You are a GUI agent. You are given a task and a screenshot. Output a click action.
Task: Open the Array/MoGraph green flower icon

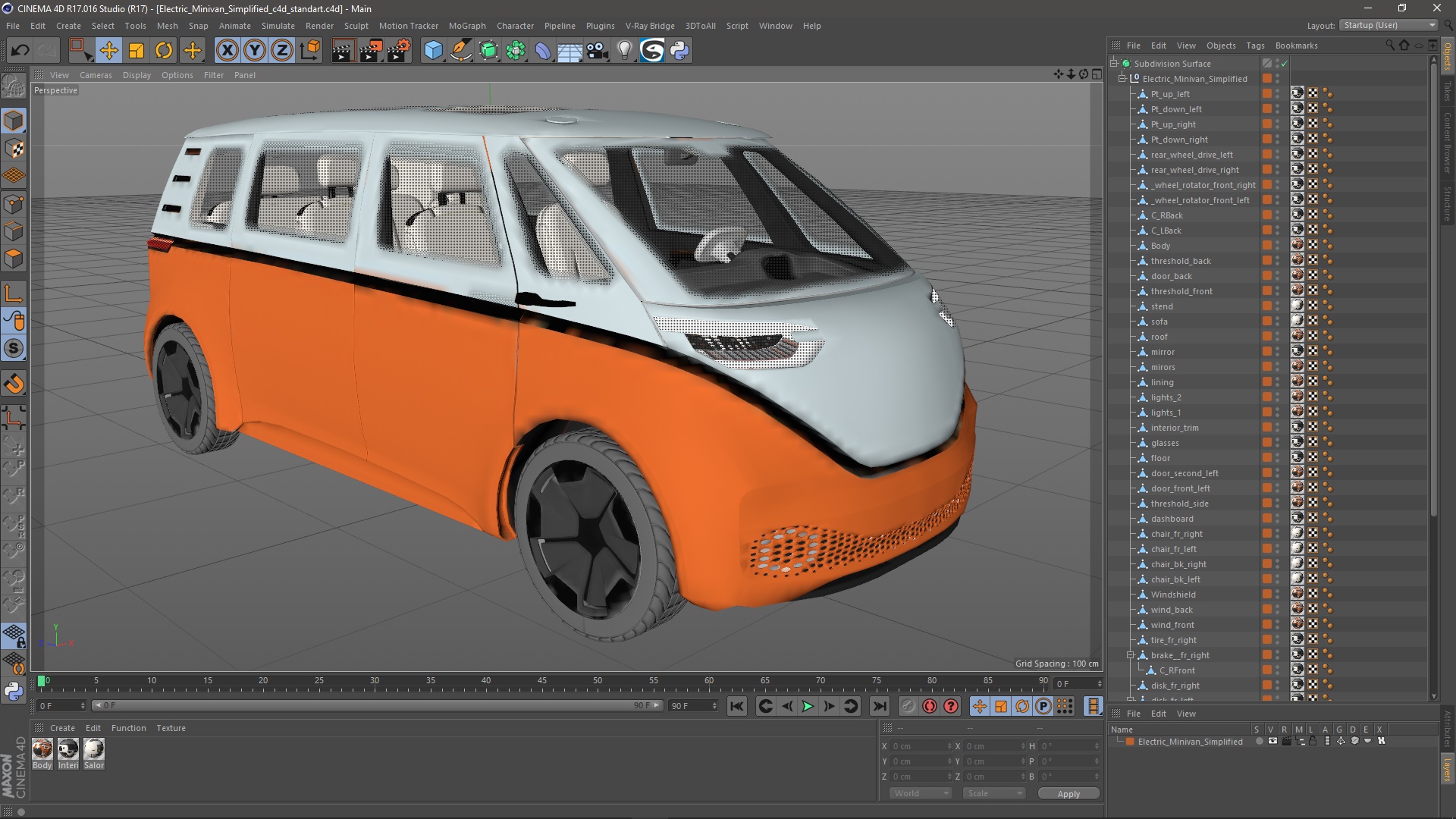coord(516,51)
